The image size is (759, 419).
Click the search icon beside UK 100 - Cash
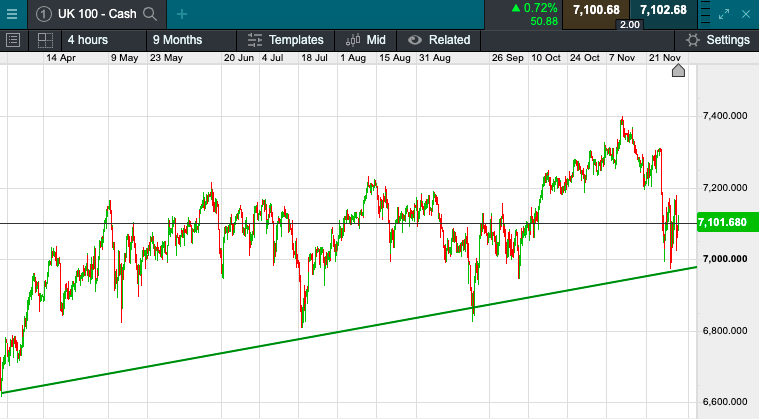(150, 14)
